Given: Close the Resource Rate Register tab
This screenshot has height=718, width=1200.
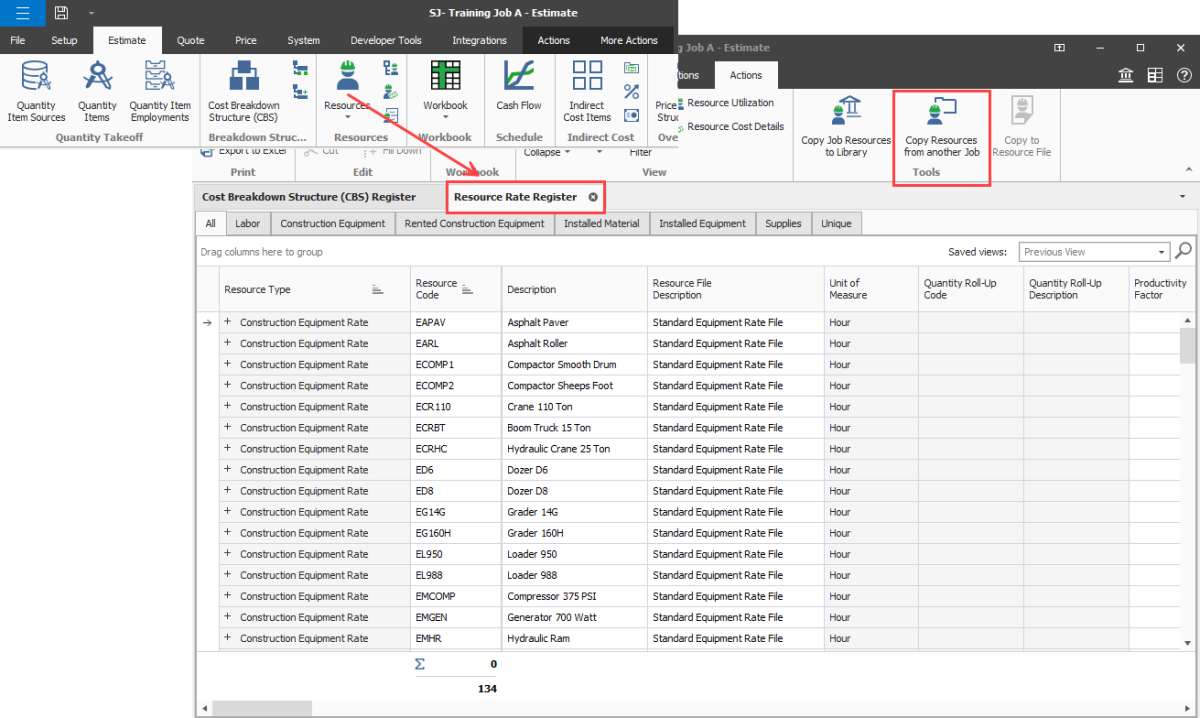Looking at the screenshot, I should click(593, 197).
